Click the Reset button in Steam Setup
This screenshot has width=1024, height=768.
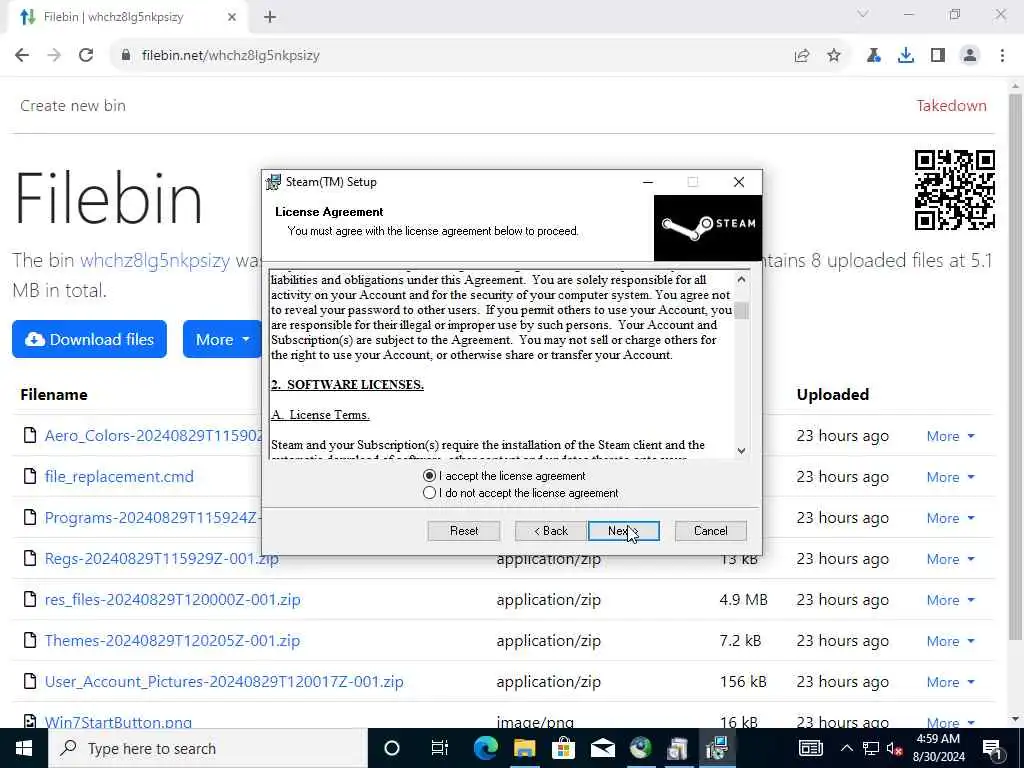(x=464, y=531)
